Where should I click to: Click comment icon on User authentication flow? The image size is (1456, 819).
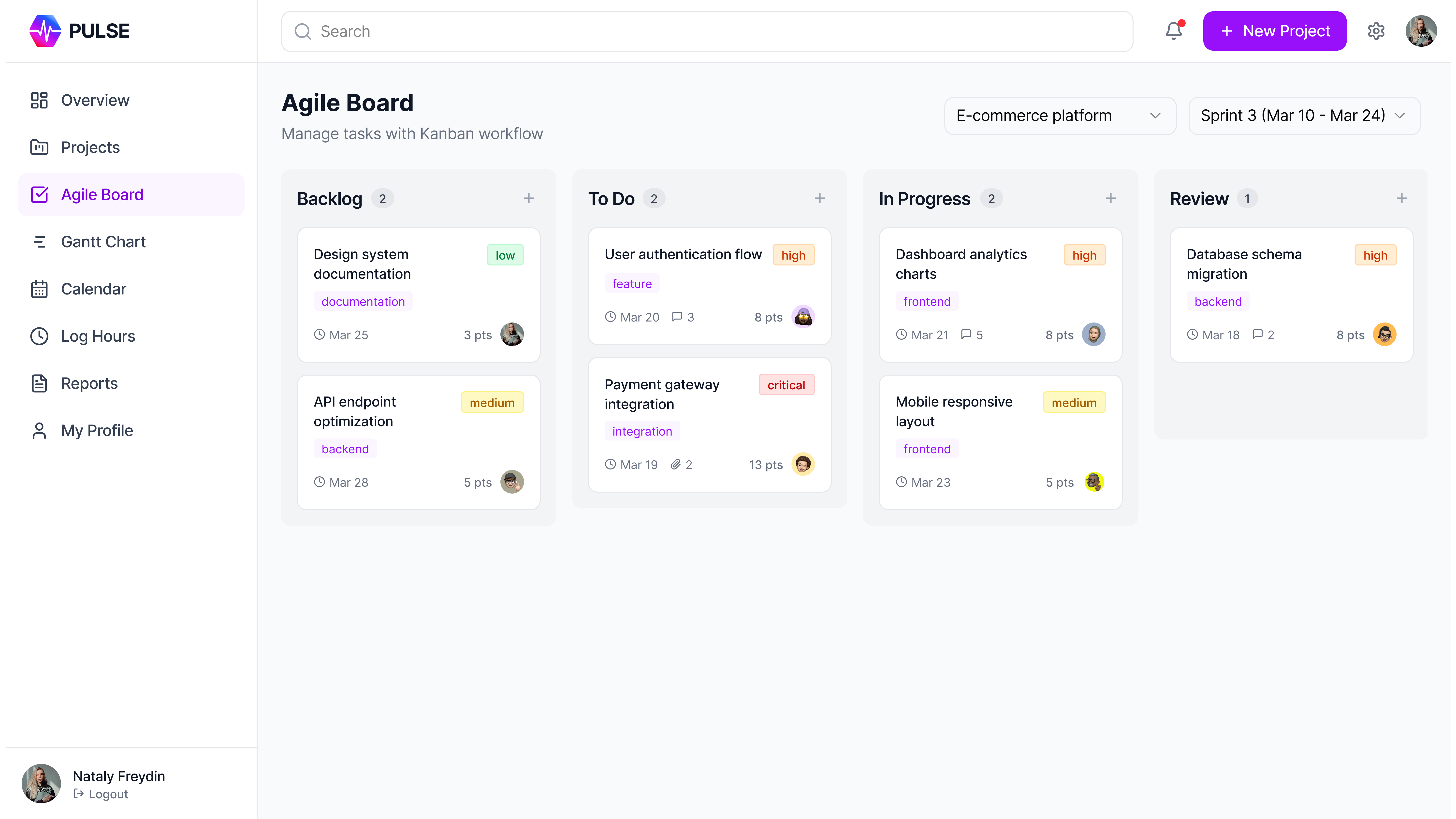pyautogui.click(x=677, y=317)
